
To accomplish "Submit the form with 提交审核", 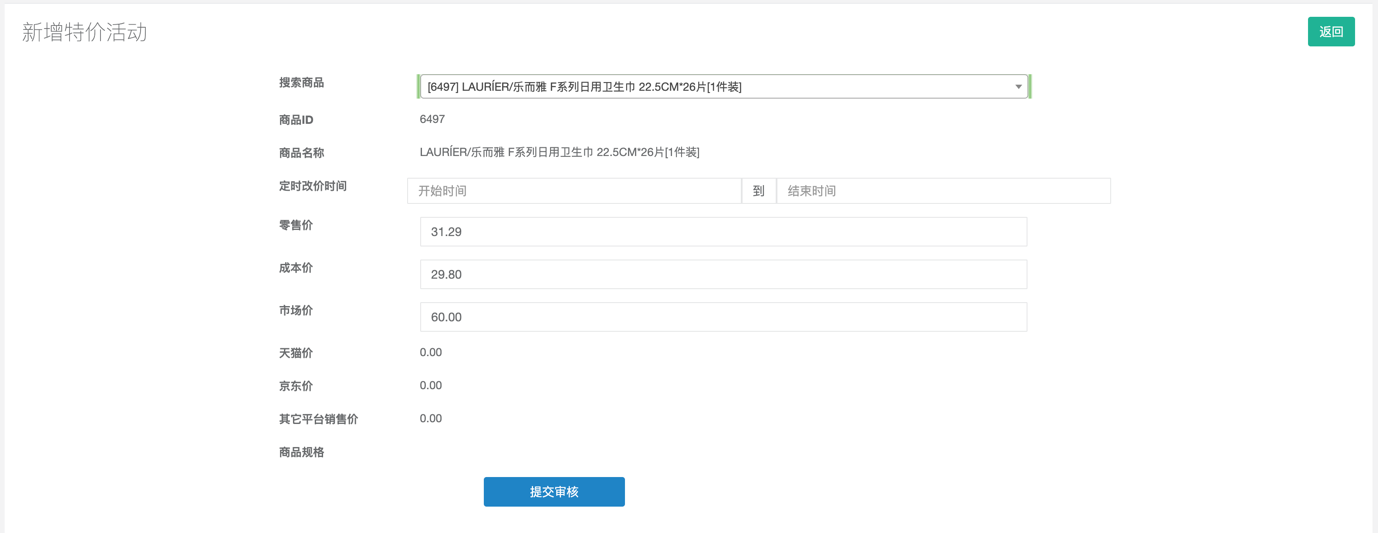I will [554, 492].
